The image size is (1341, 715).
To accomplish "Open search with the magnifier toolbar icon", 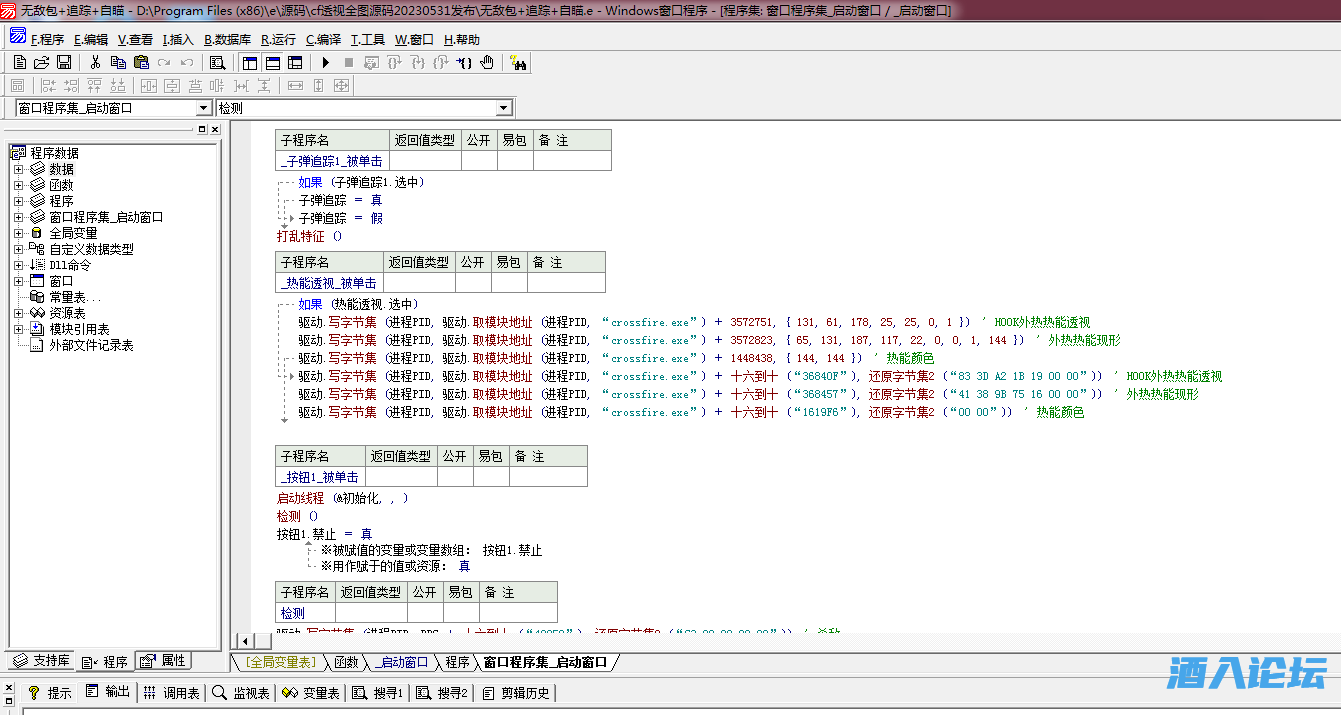I will pos(218,62).
